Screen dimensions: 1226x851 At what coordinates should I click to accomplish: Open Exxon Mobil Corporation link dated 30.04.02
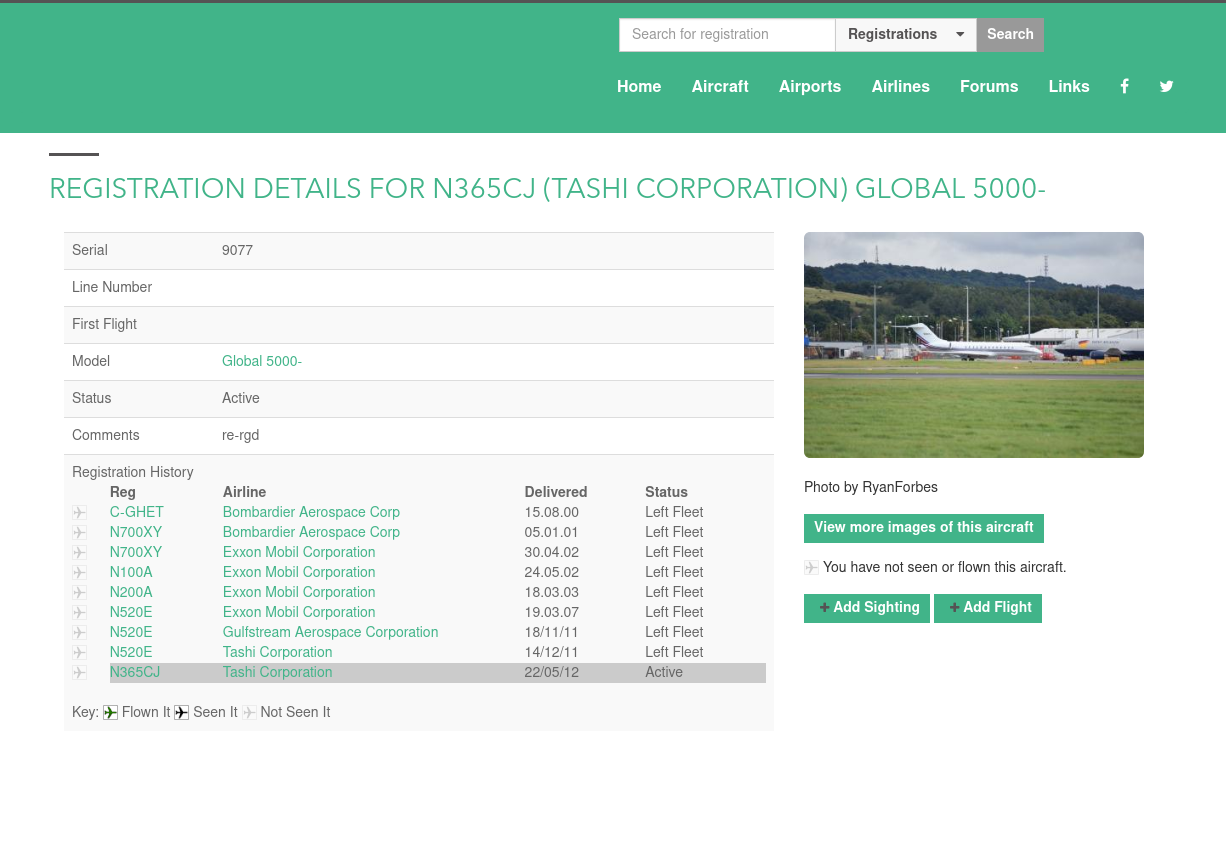[299, 552]
